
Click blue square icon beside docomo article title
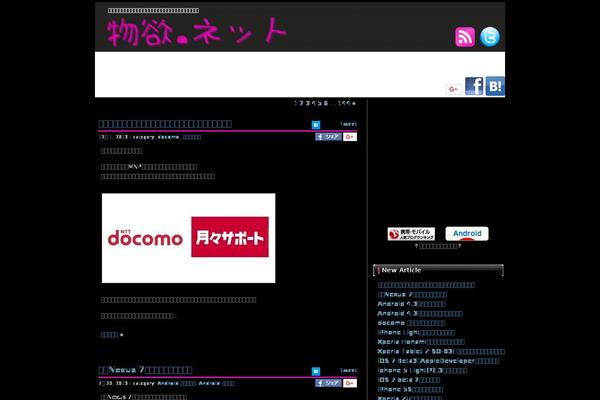(316, 124)
